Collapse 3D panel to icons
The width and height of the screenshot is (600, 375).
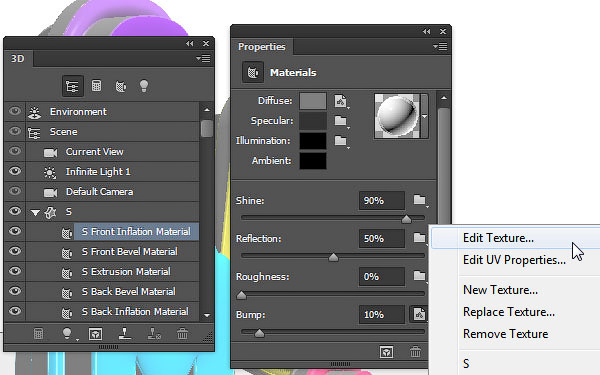[190, 44]
